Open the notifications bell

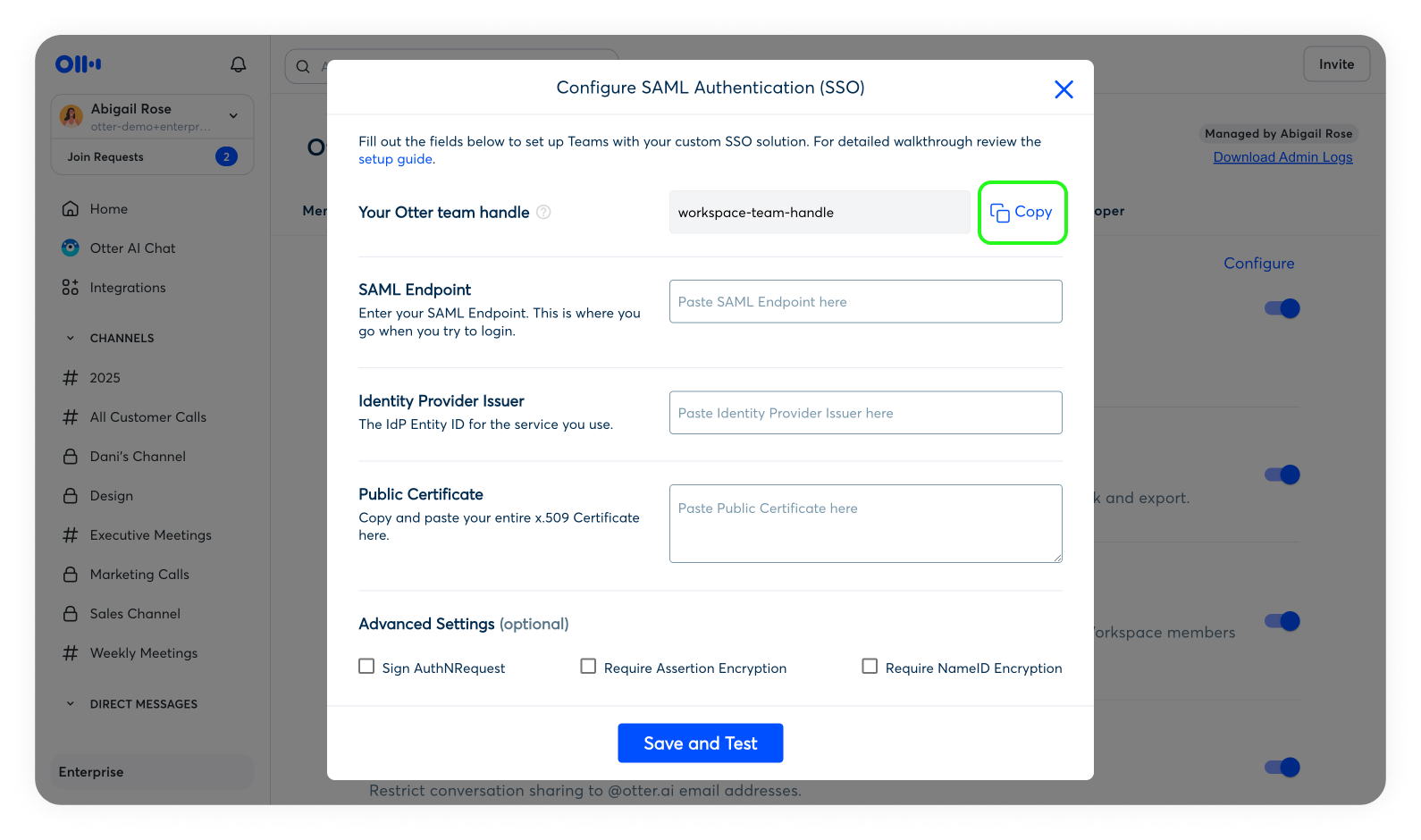click(238, 63)
